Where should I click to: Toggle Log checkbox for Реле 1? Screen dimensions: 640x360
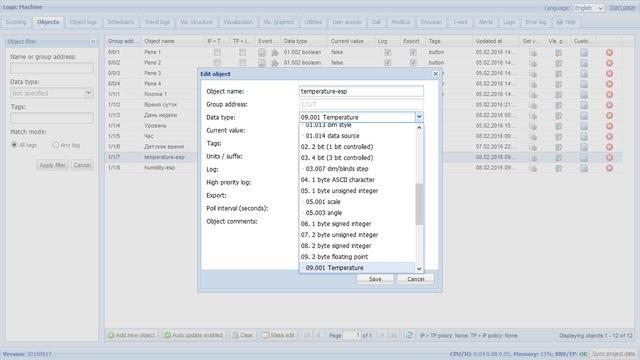pyautogui.click(x=387, y=52)
